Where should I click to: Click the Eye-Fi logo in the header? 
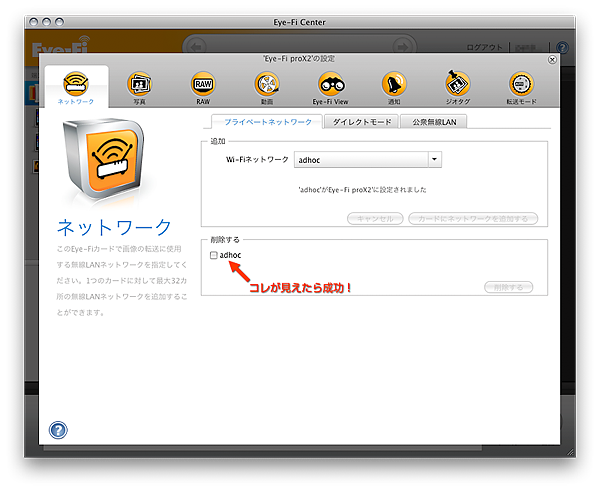click(x=61, y=47)
